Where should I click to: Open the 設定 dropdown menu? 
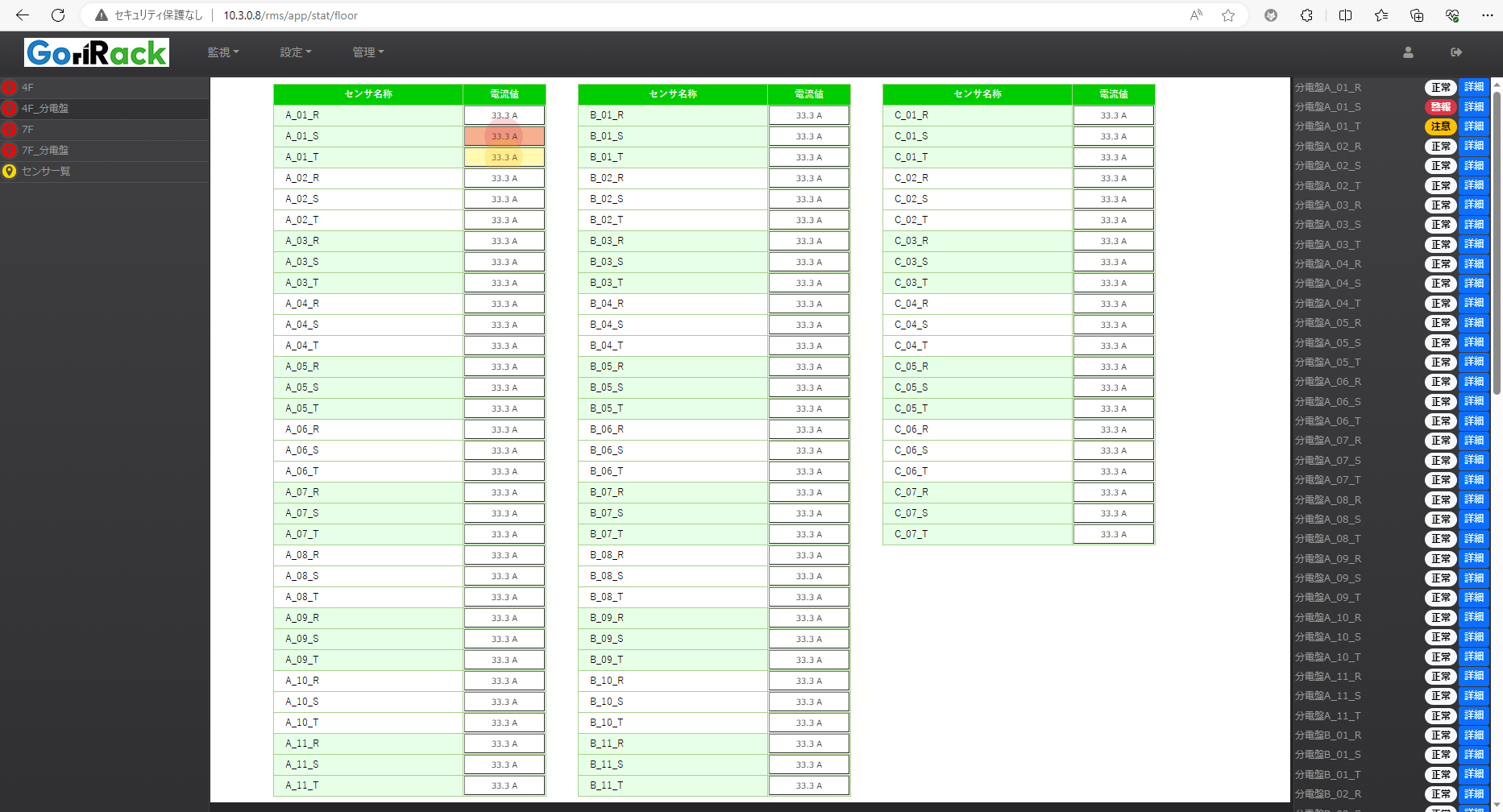click(x=296, y=52)
